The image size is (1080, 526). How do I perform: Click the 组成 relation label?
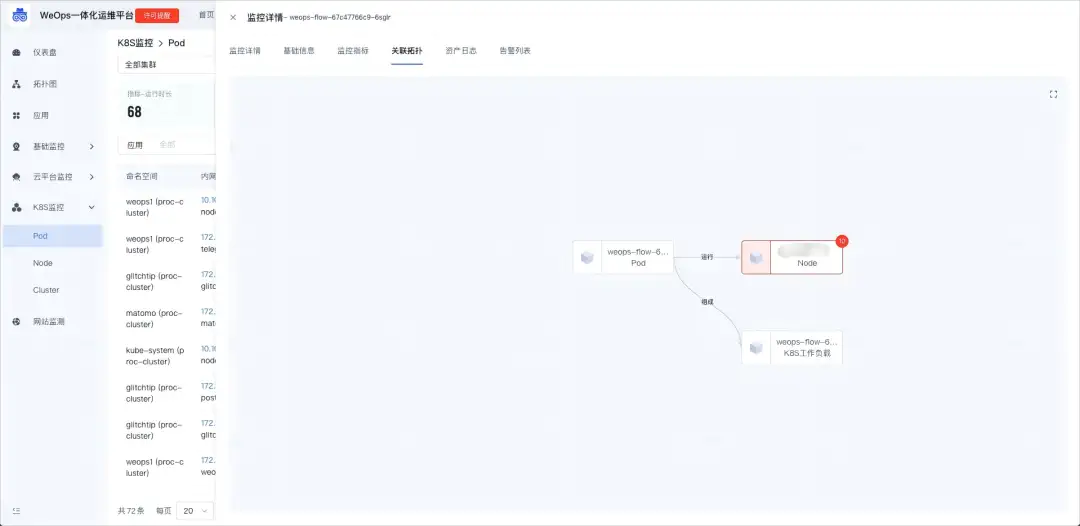[707, 302]
